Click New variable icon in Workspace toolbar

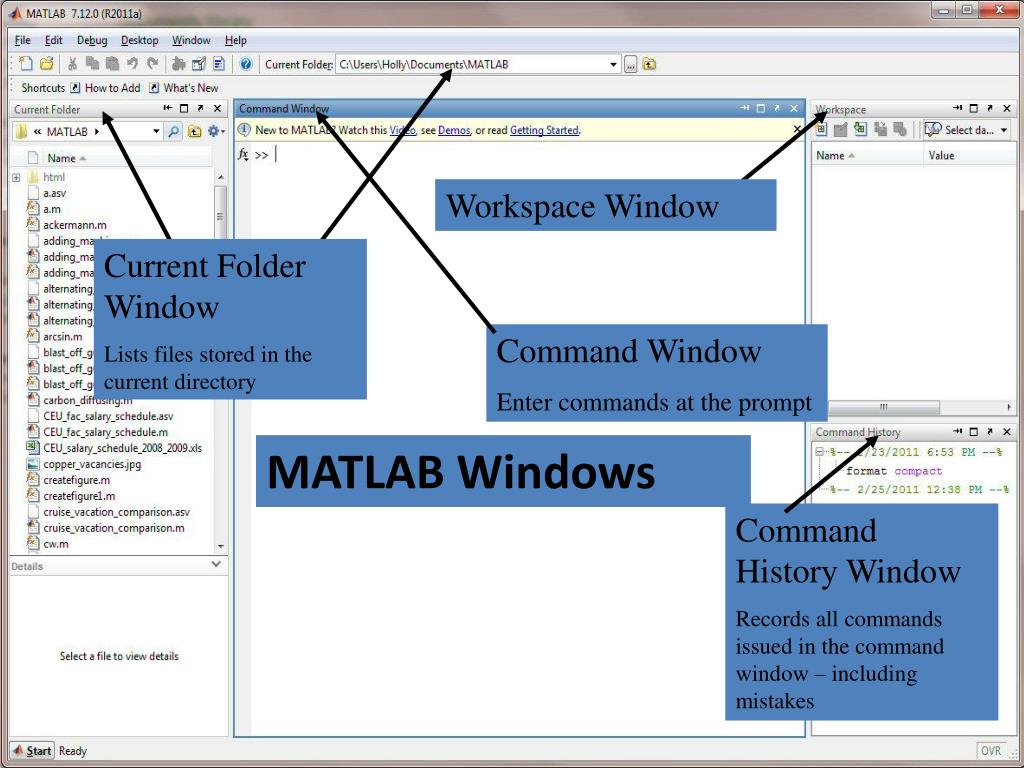(822, 129)
